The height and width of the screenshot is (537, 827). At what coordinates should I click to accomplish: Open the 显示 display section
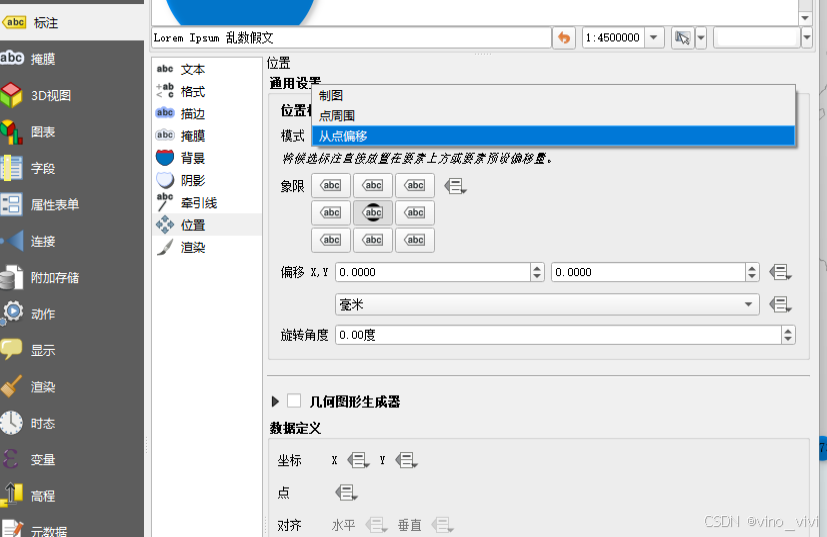(71, 350)
